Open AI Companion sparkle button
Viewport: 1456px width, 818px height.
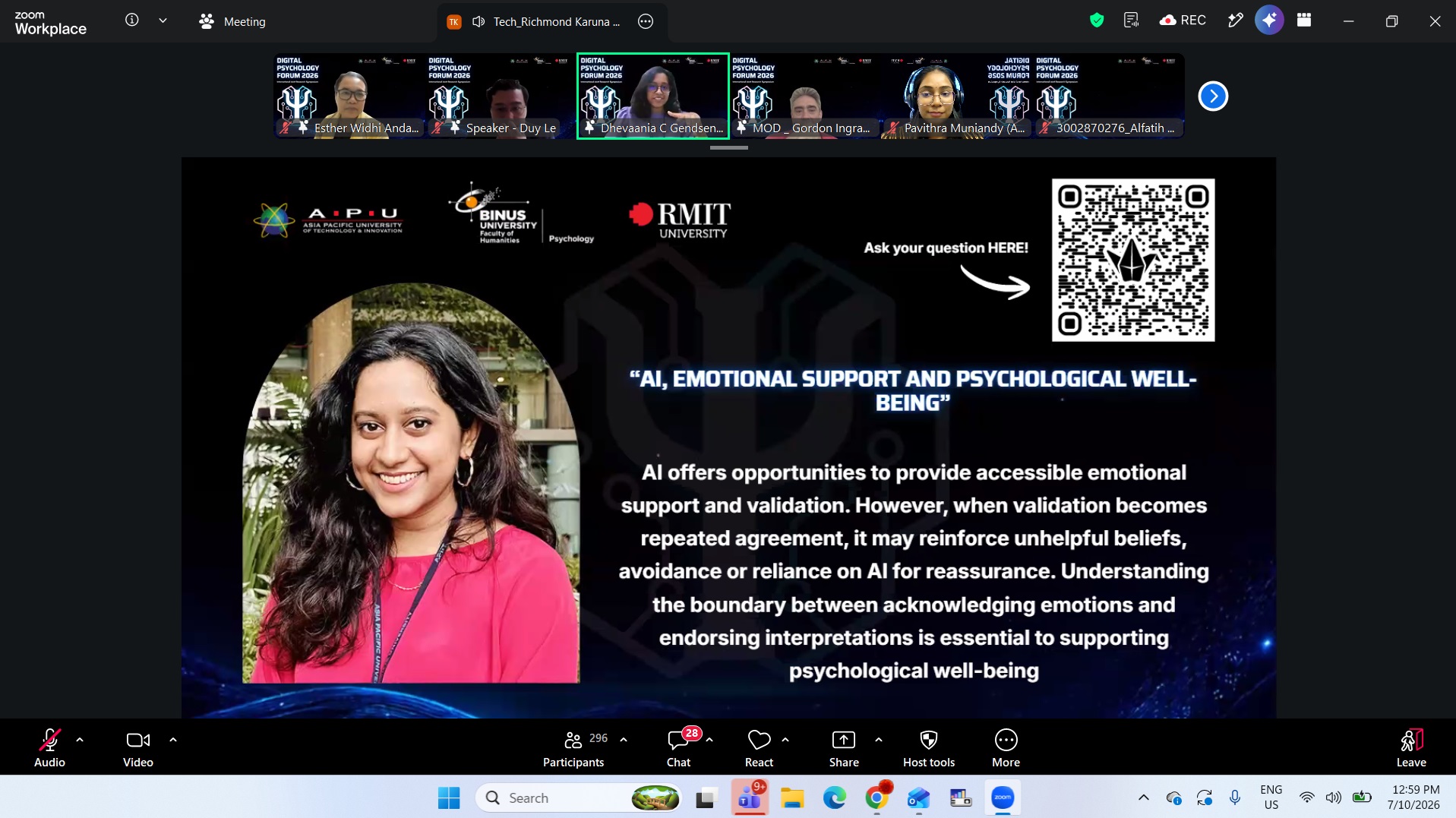pyautogui.click(x=1269, y=20)
